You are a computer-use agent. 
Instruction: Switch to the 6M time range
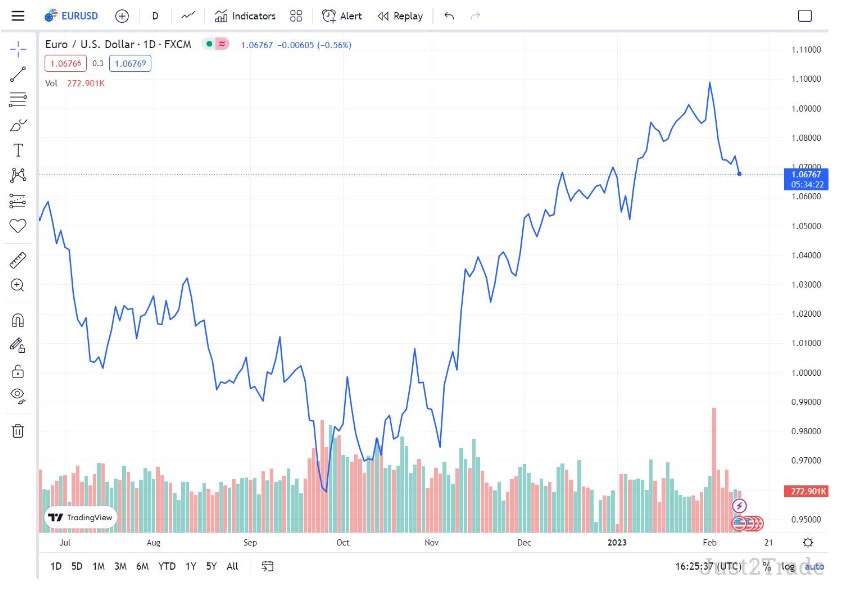click(142, 566)
